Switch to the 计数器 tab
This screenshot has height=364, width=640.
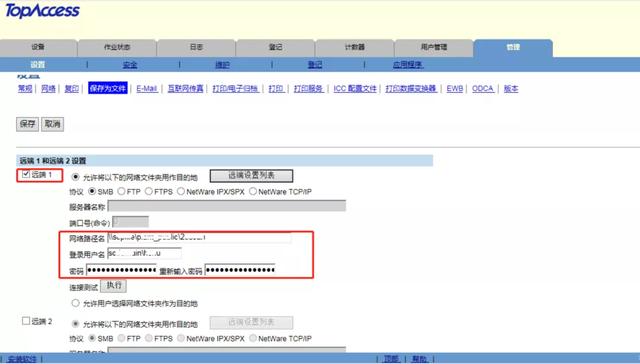[354, 47]
